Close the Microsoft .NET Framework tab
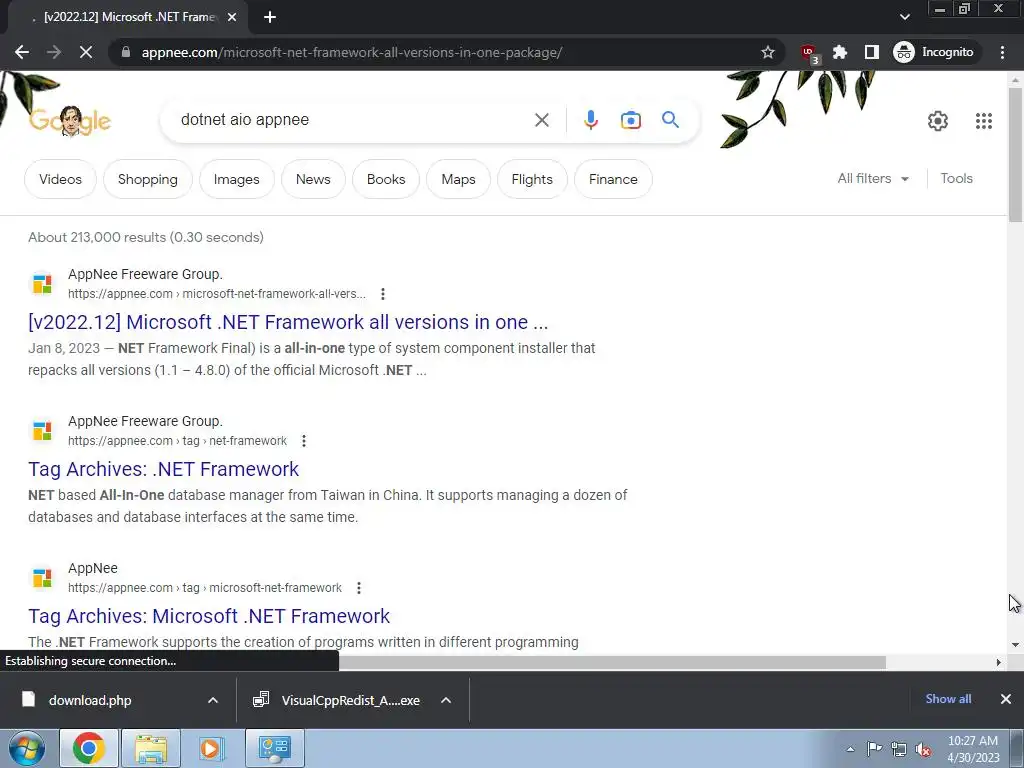 pyautogui.click(x=232, y=18)
